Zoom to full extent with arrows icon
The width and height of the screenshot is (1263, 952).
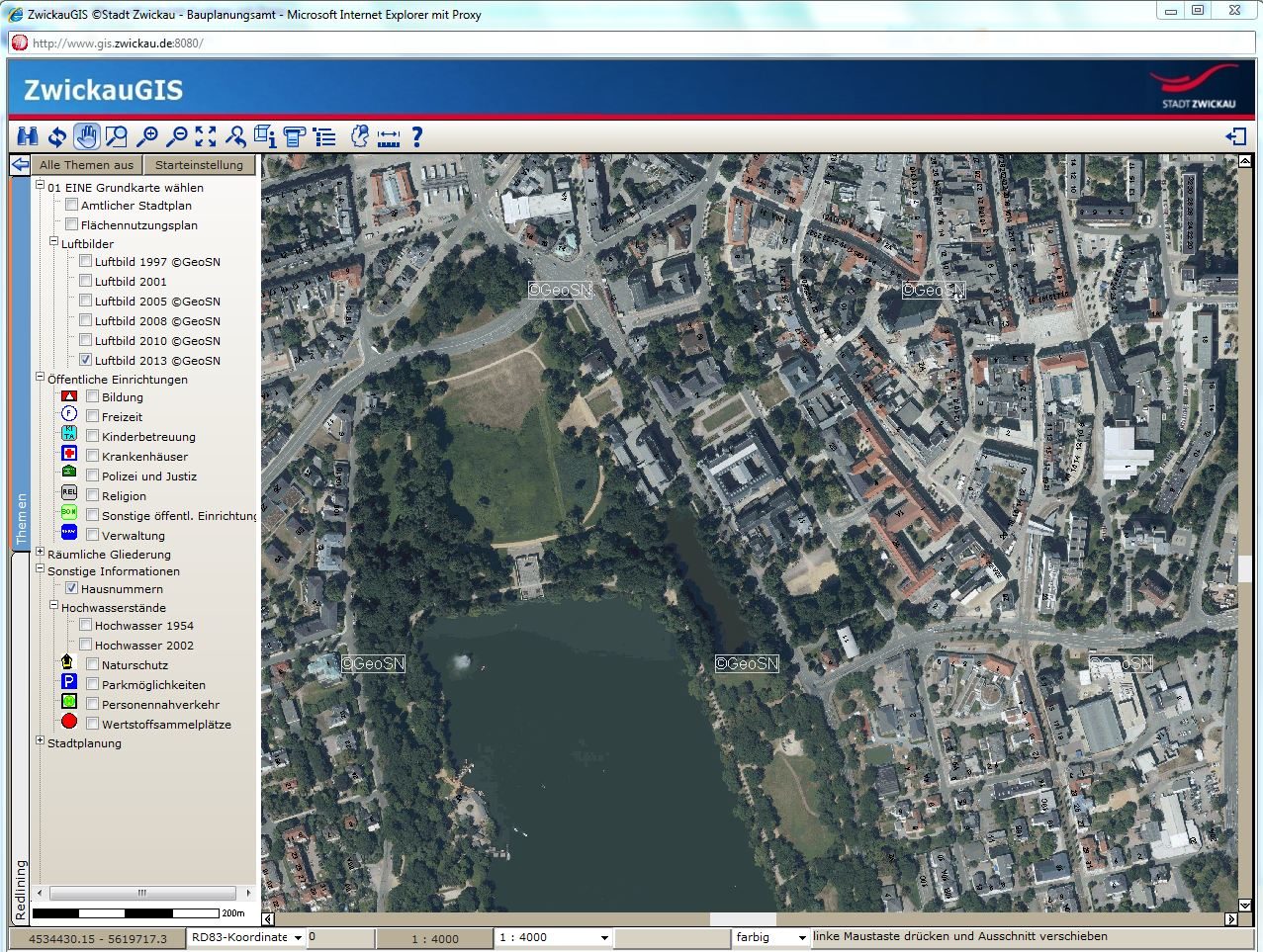(206, 137)
